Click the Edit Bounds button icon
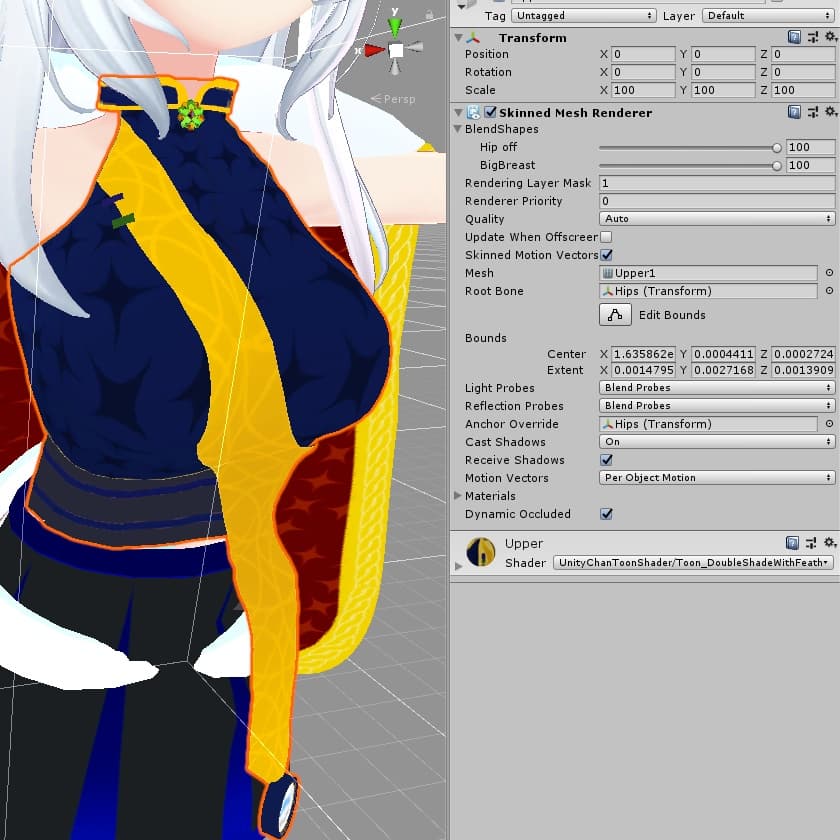Screen dimensions: 840x840 pos(615,315)
